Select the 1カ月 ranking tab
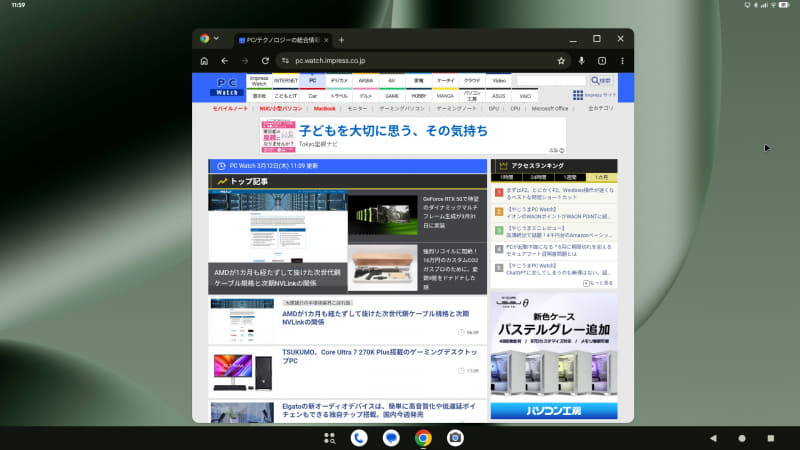The image size is (800, 450). tap(602, 178)
